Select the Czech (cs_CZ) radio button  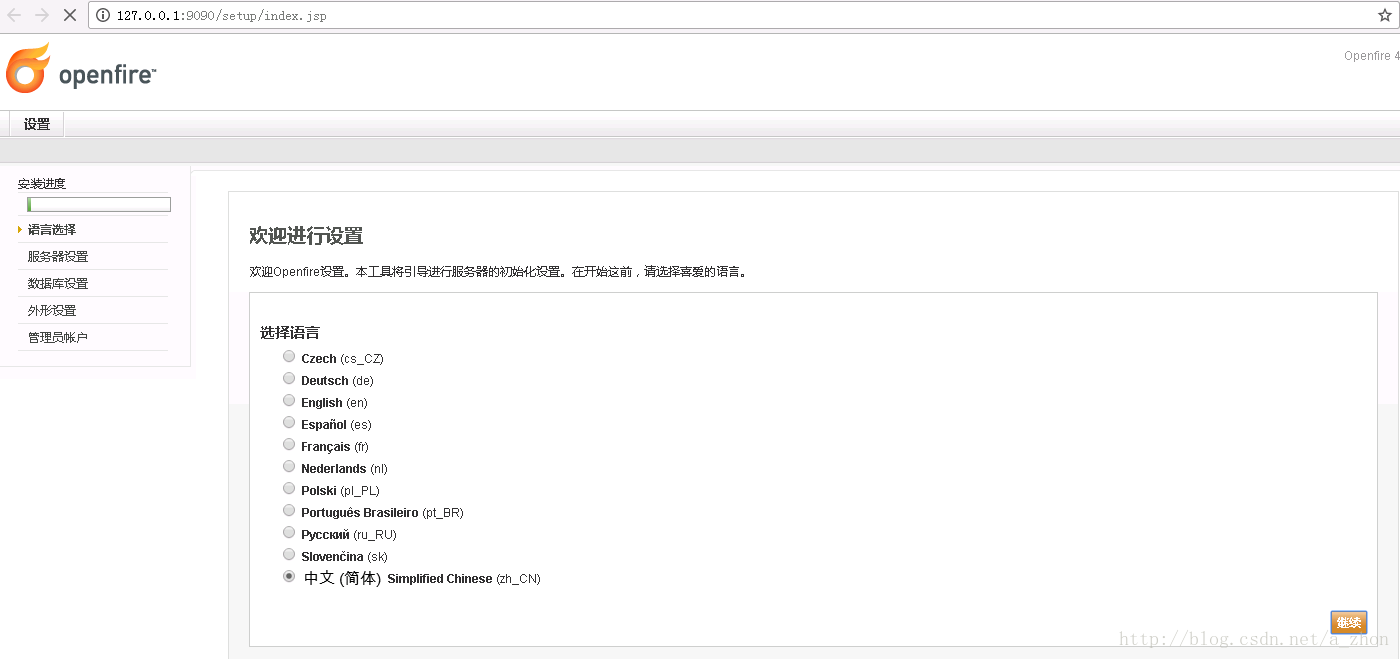point(289,357)
